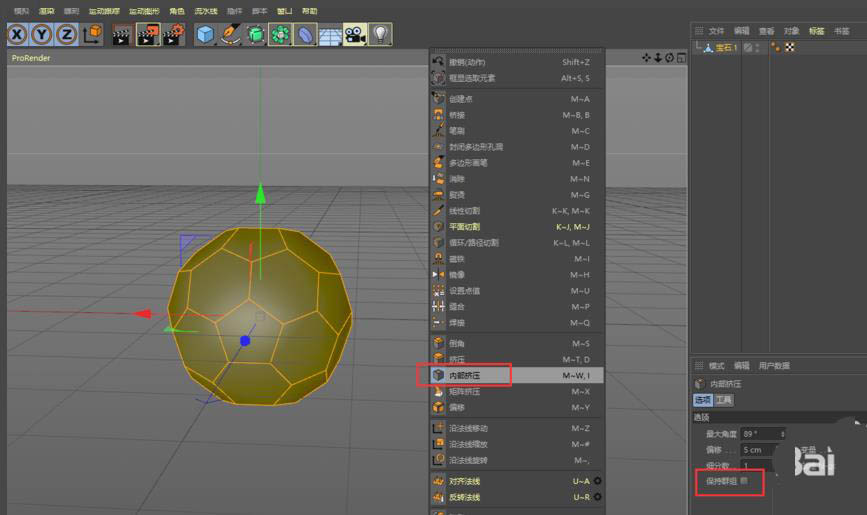Toggle the Z axis lock
Screen dimensions: 867x515
[x=67, y=35]
